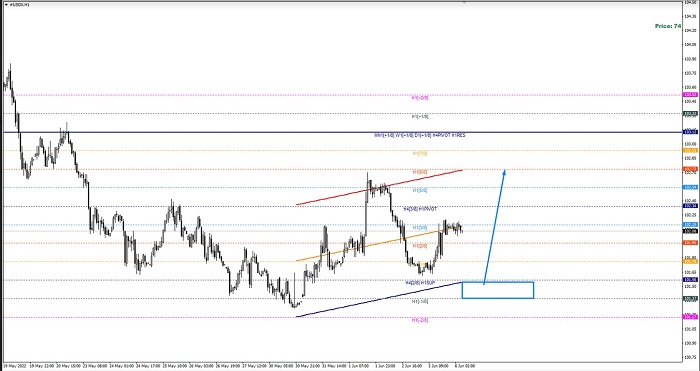This screenshot has width=700, height=371.
Task: Click the magenta bottom price tag
Action: 690,317
